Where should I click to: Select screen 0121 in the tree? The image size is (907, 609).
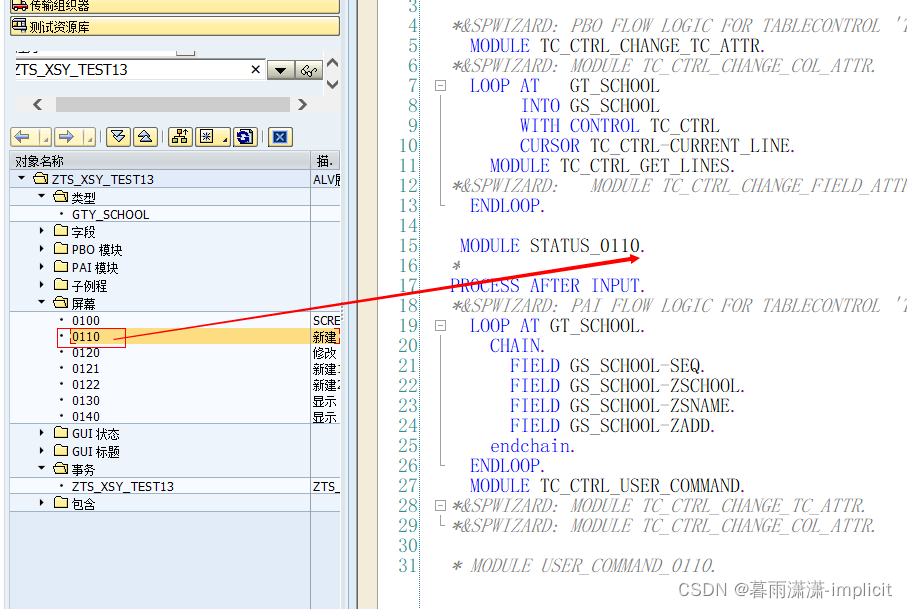[x=86, y=368]
